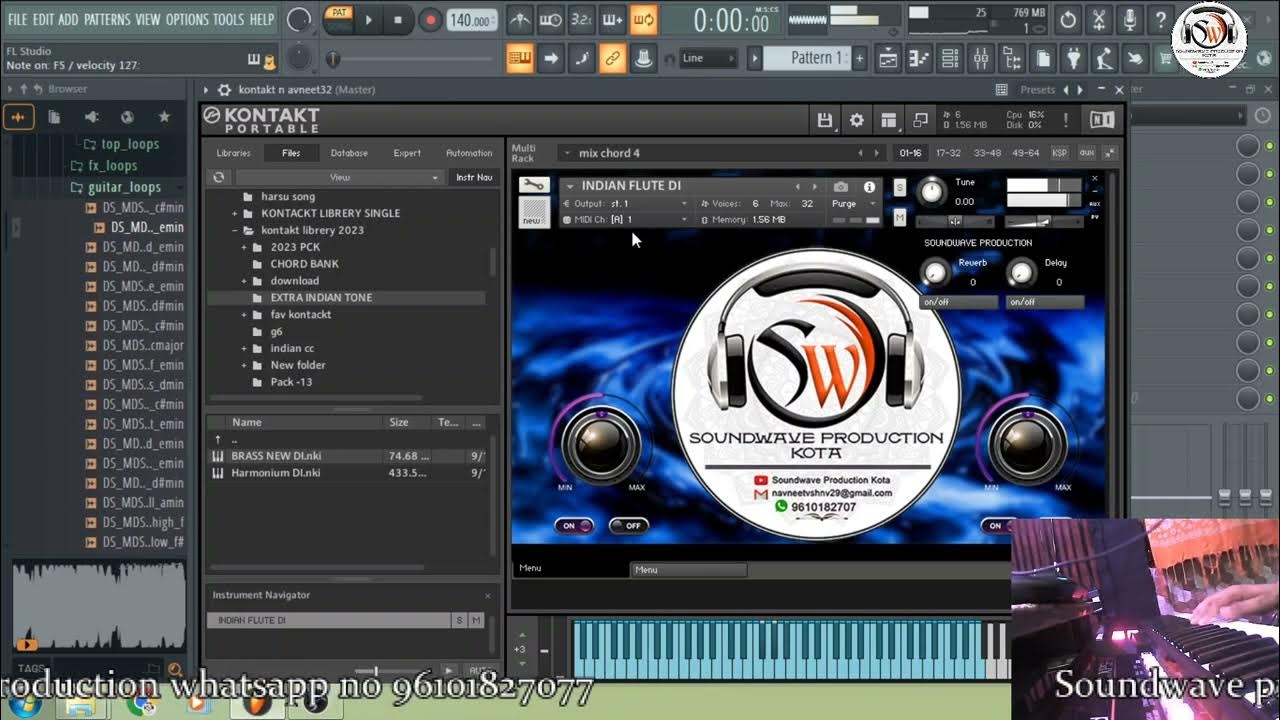Image resolution: width=1280 pixels, height=720 pixels.
Task: Open the question mark help icon
Action: coord(1161,19)
